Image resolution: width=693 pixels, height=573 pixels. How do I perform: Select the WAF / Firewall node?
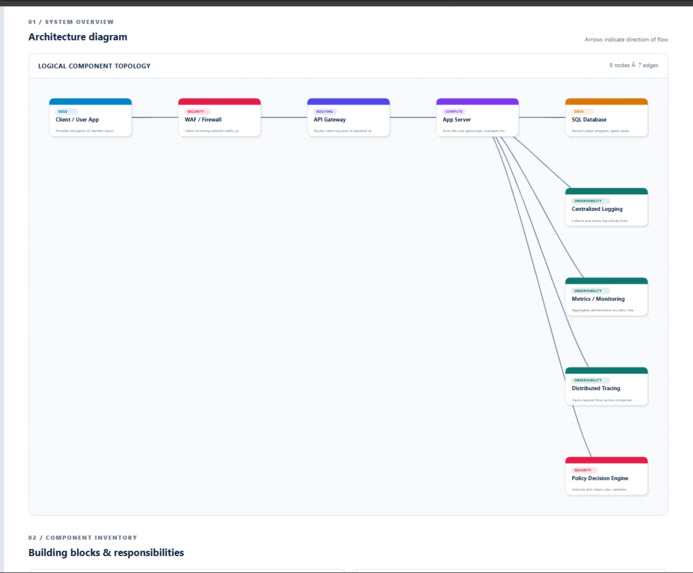point(220,117)
